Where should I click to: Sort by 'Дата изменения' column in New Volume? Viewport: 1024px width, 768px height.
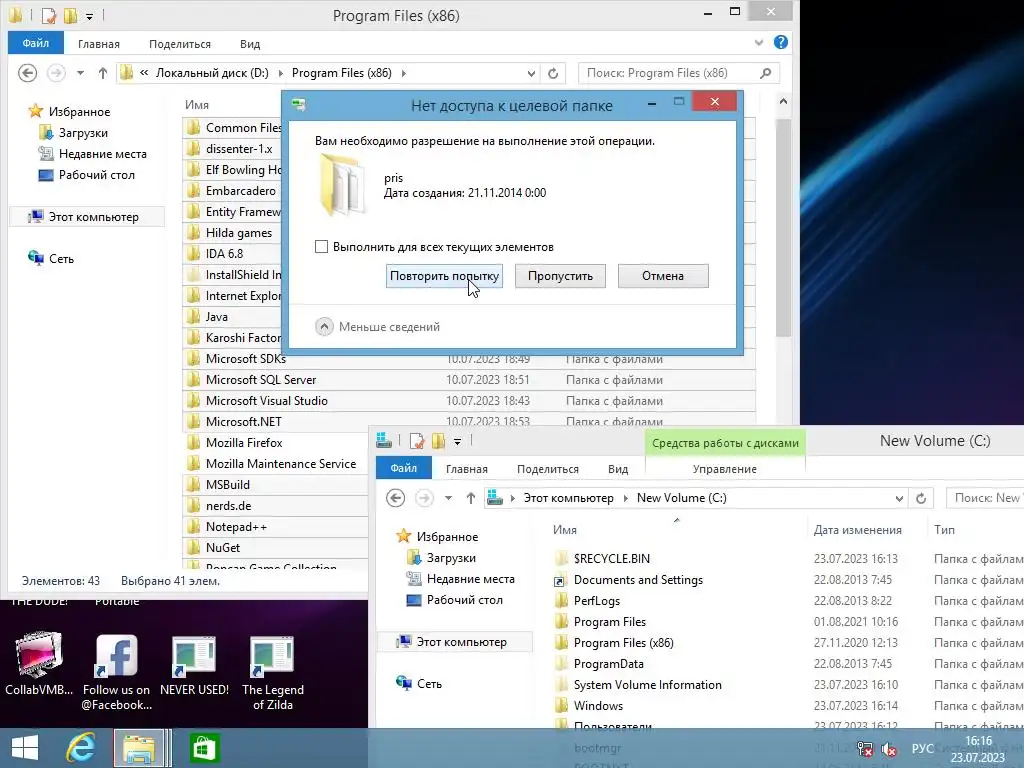coord(857,530)
